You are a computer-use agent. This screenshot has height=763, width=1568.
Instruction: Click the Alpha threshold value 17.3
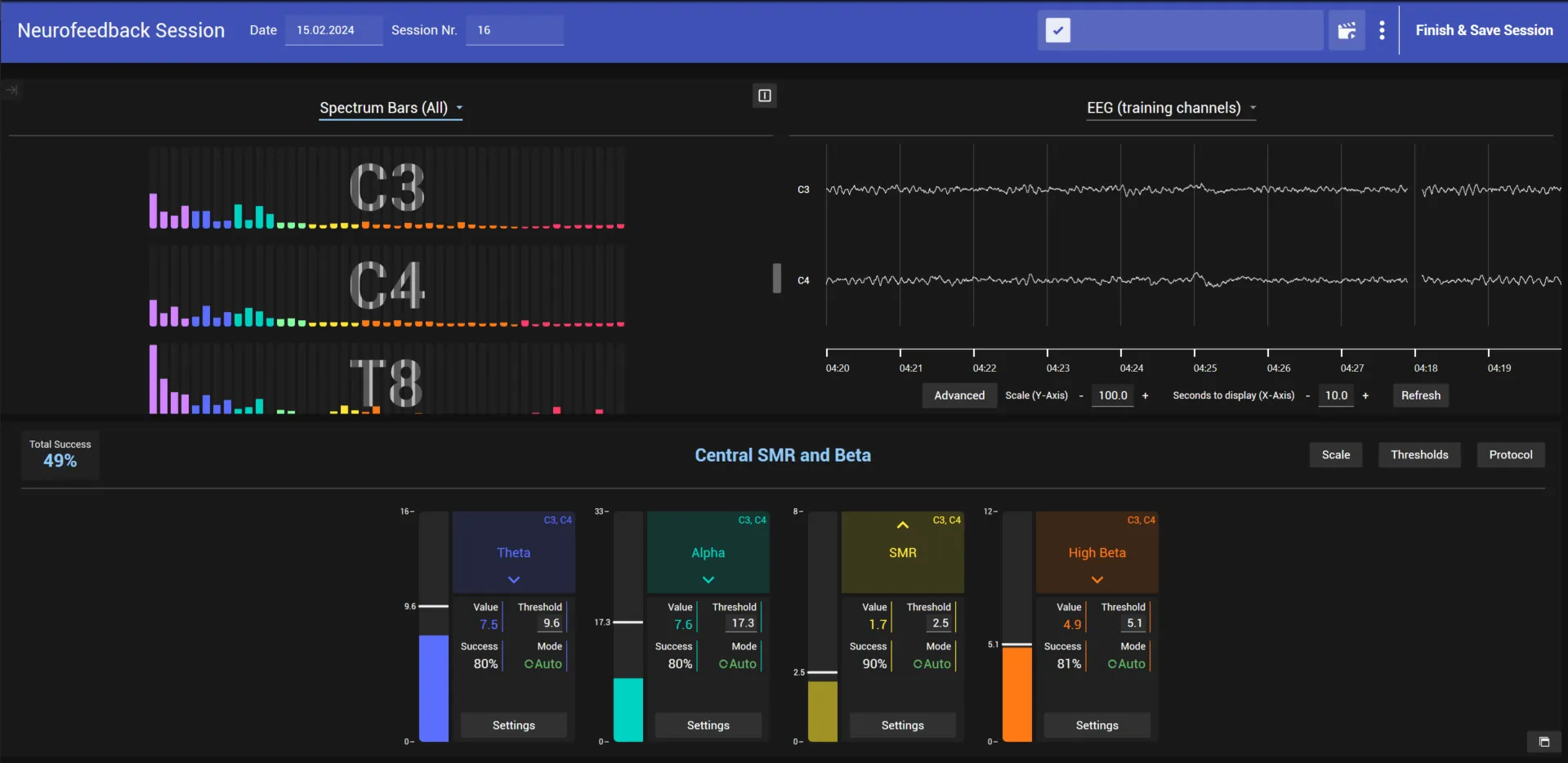(743, 623)
